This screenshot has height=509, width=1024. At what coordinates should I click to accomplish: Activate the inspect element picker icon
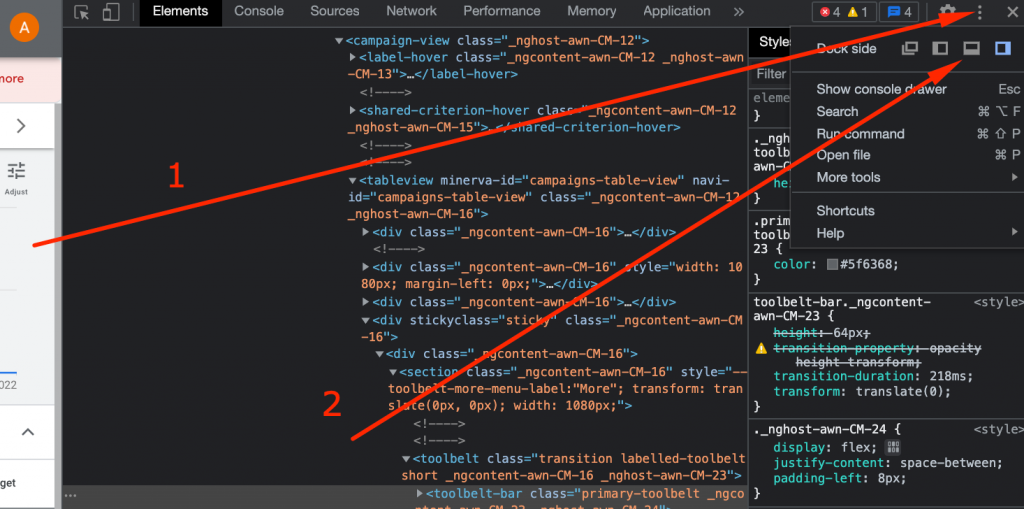[82, 12]
